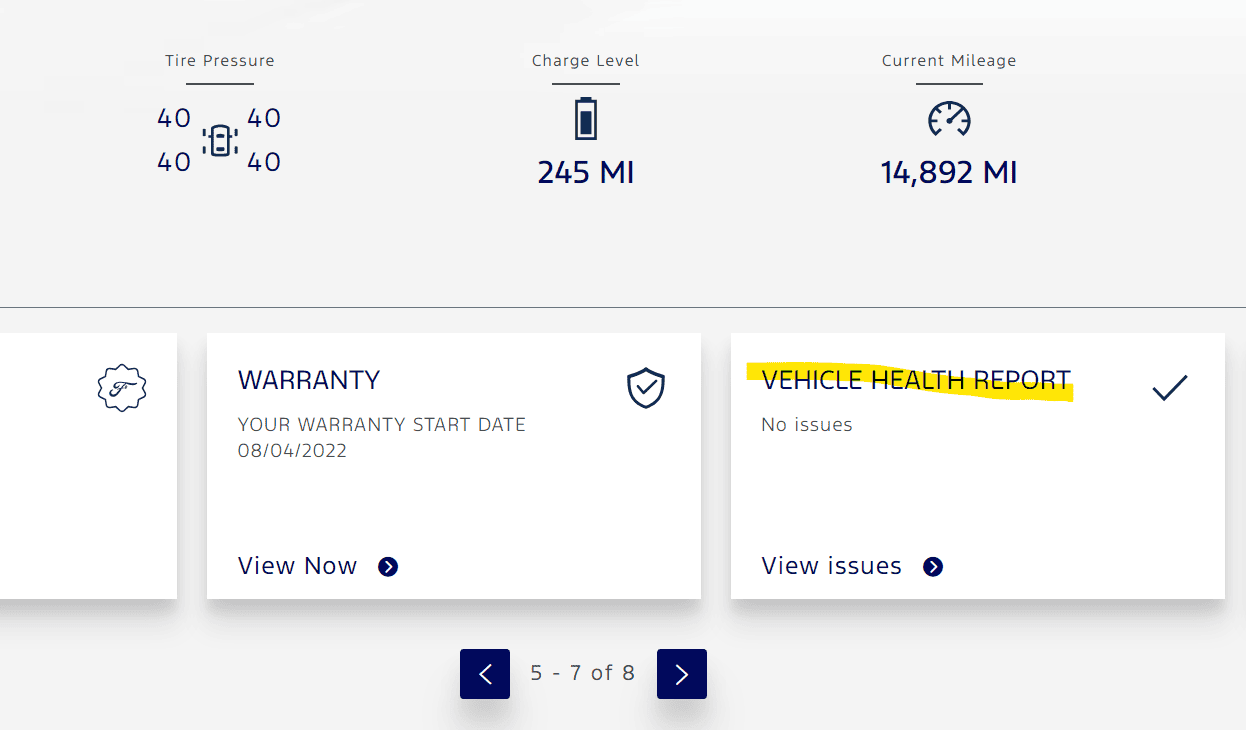This screenshot has width=1246, height=730.
Task: Advance to next cards with right chevron
Action: 682,674
